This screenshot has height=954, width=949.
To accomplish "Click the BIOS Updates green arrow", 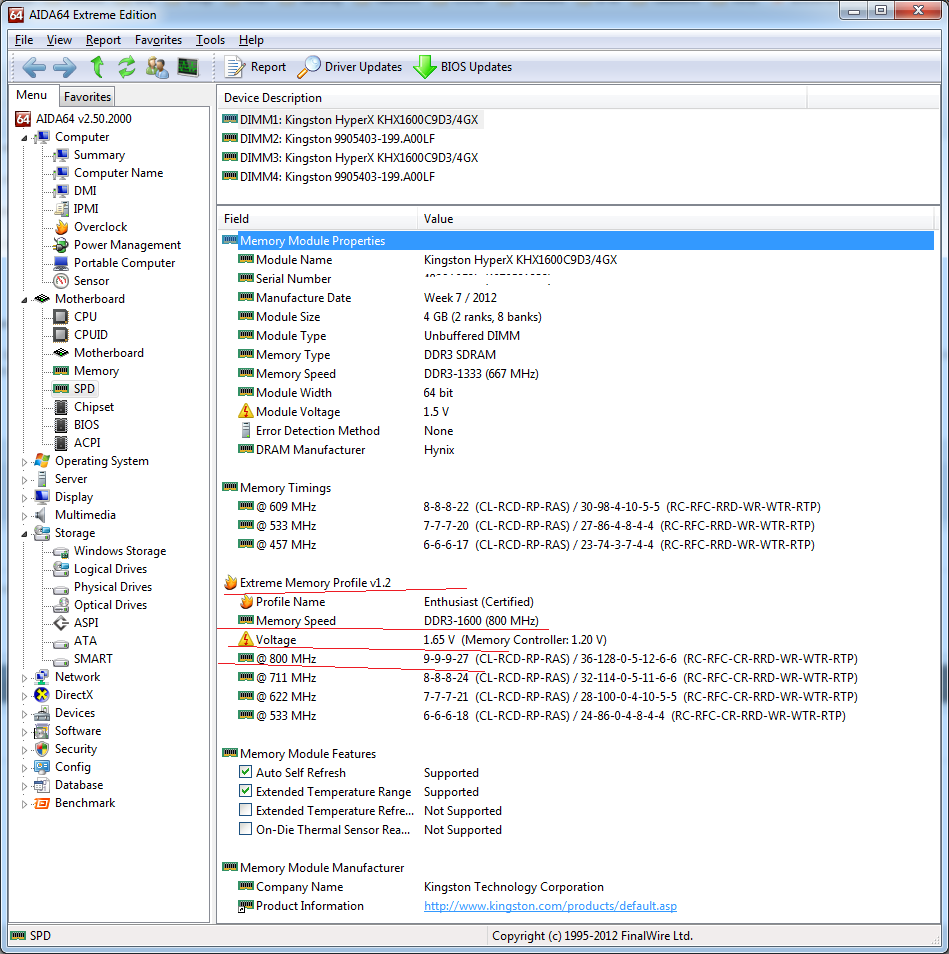I will (425, 67).
